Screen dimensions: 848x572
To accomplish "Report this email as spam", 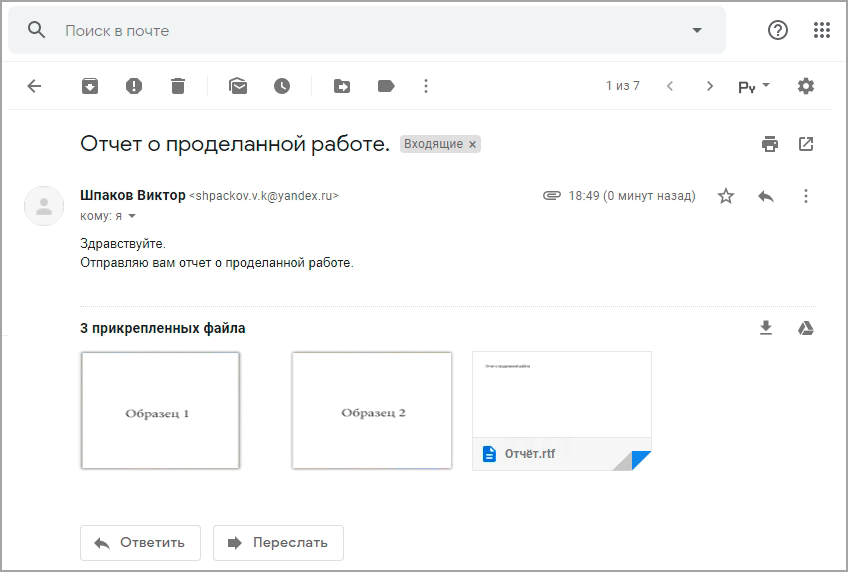I will point(134,86).
